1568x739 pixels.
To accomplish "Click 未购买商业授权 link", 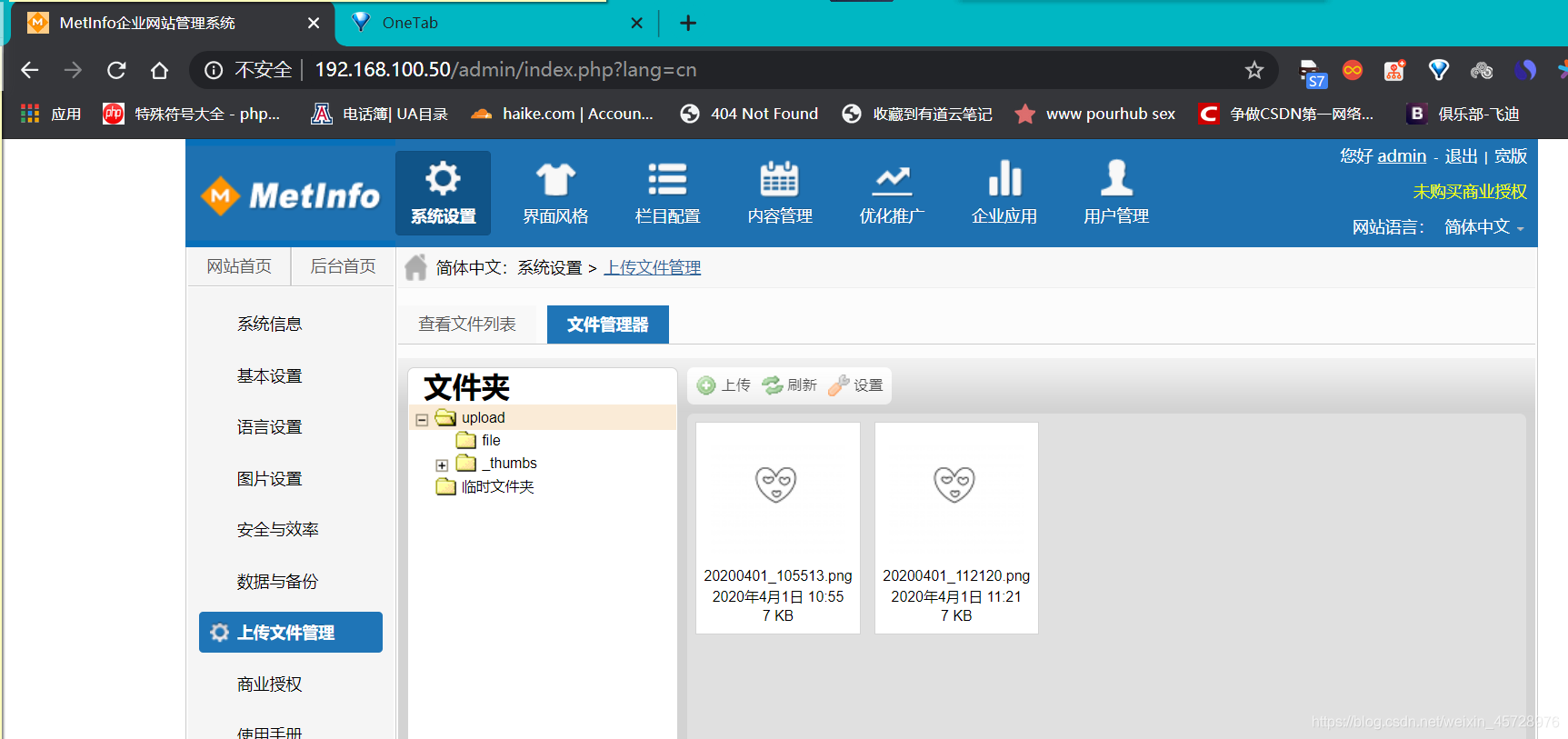I will (1470, 192).
